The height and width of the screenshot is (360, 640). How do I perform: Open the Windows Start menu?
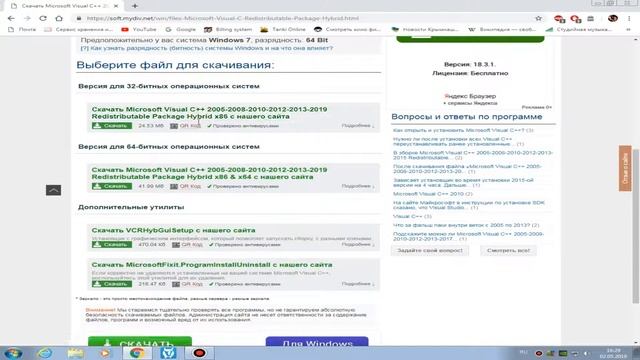click(13, 353)
